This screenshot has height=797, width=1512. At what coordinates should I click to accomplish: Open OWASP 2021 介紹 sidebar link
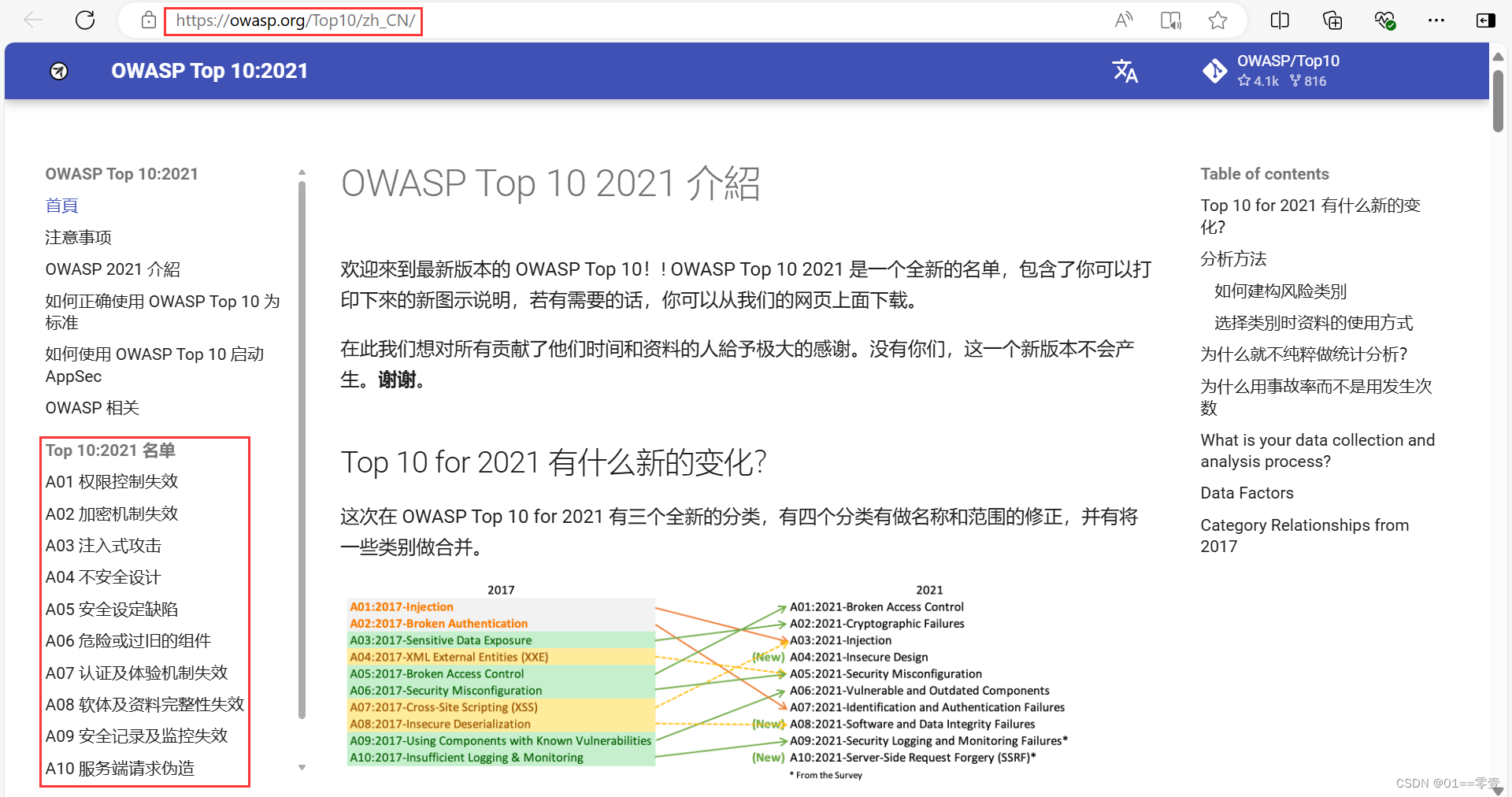[x=113, y=269]
